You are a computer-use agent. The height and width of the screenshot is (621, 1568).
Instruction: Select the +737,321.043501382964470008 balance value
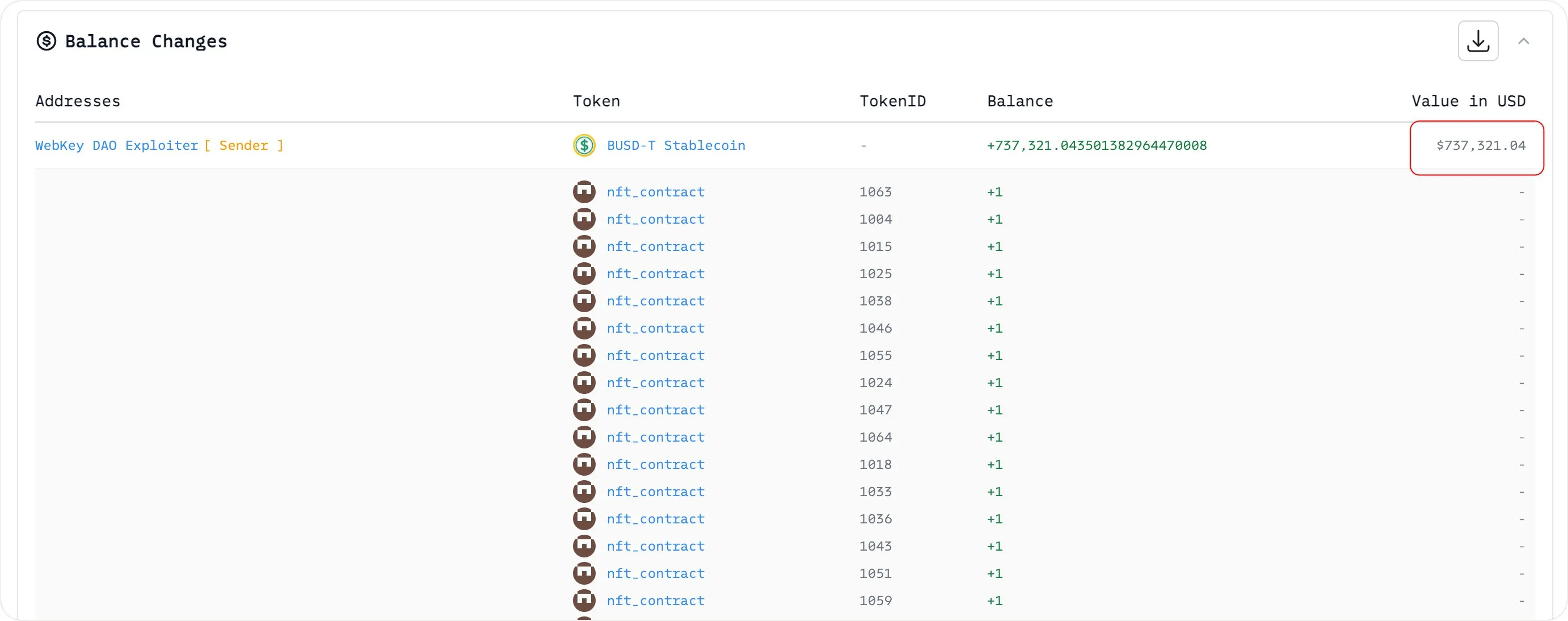[1096, 145]
